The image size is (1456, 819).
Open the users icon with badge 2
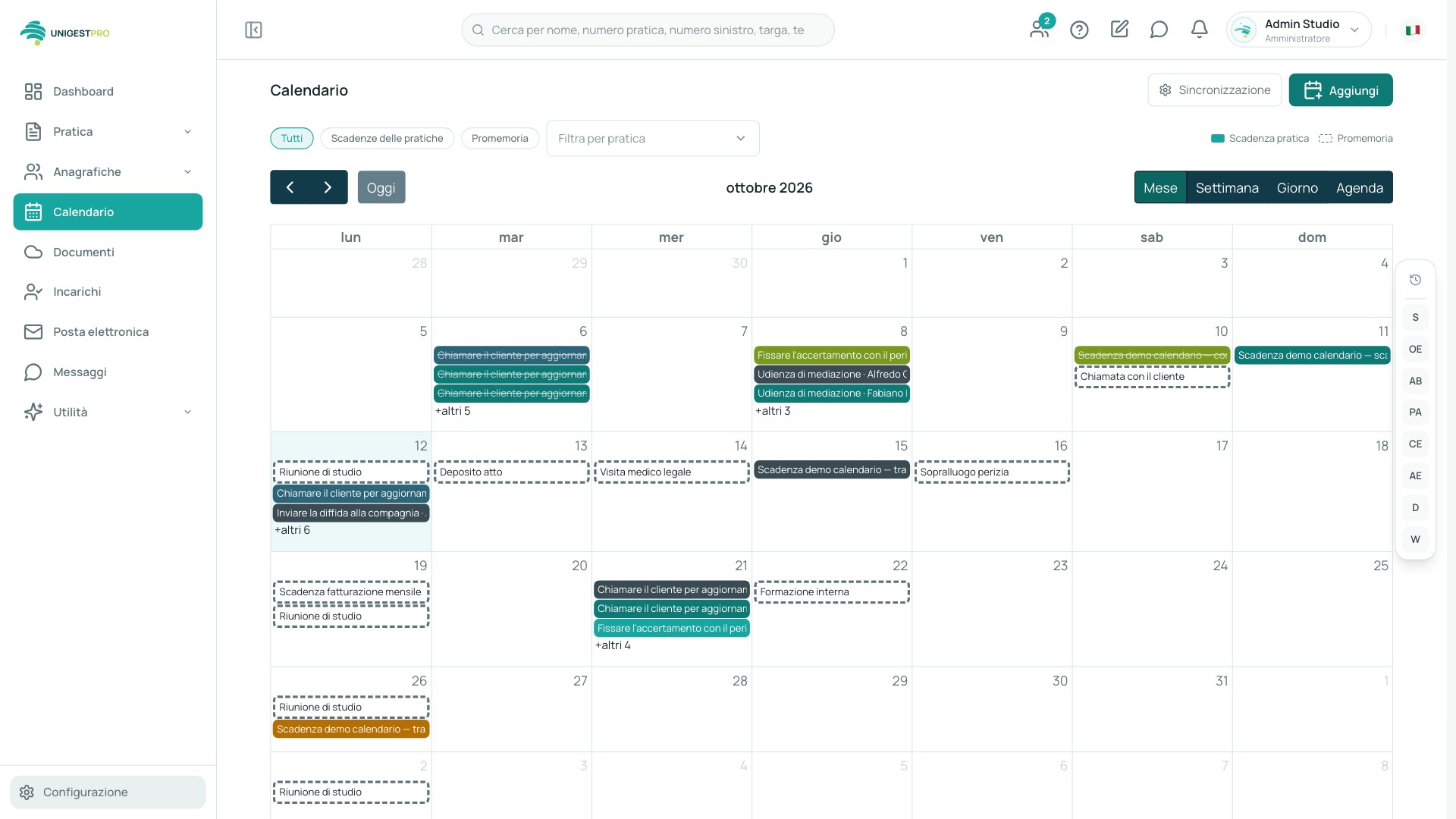1040,29
